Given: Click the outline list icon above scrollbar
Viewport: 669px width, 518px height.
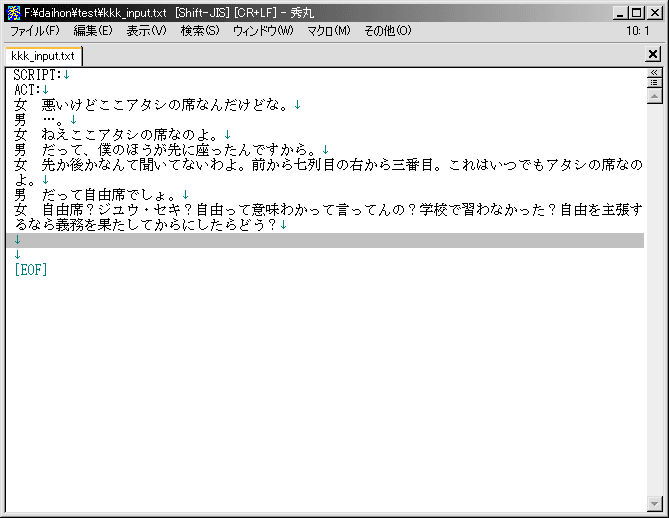Looking at the screenshot, I should [x=654, y=82].
